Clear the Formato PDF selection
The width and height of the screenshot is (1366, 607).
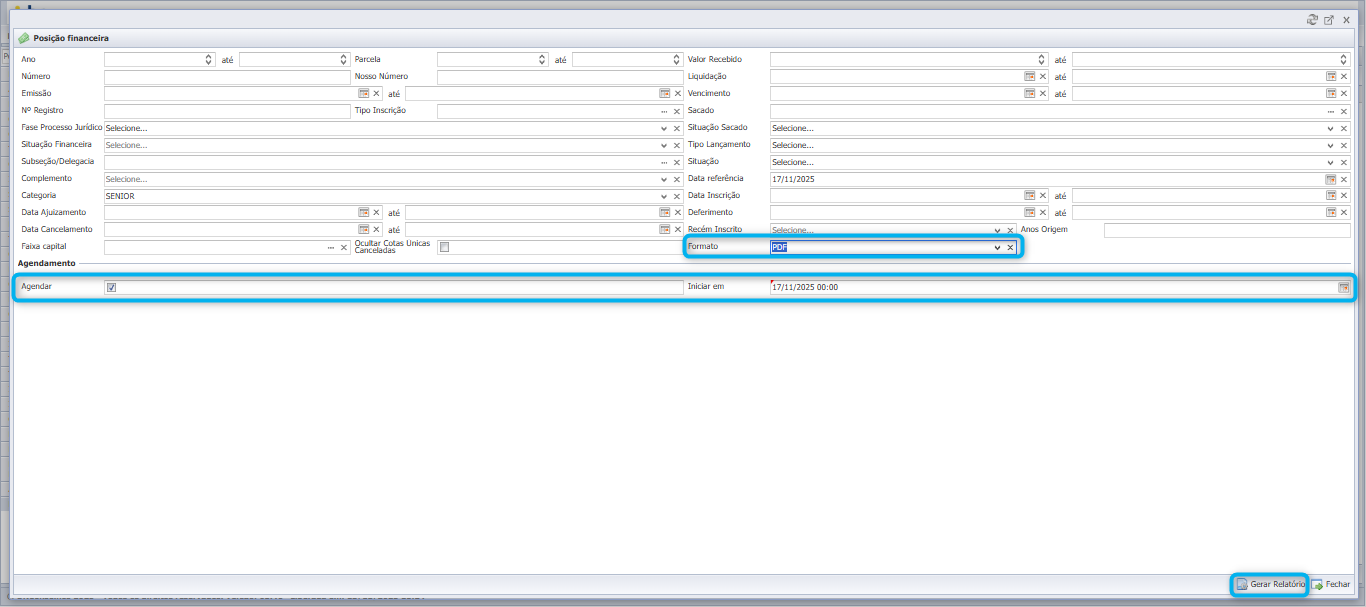click(x=1010, y=247)
